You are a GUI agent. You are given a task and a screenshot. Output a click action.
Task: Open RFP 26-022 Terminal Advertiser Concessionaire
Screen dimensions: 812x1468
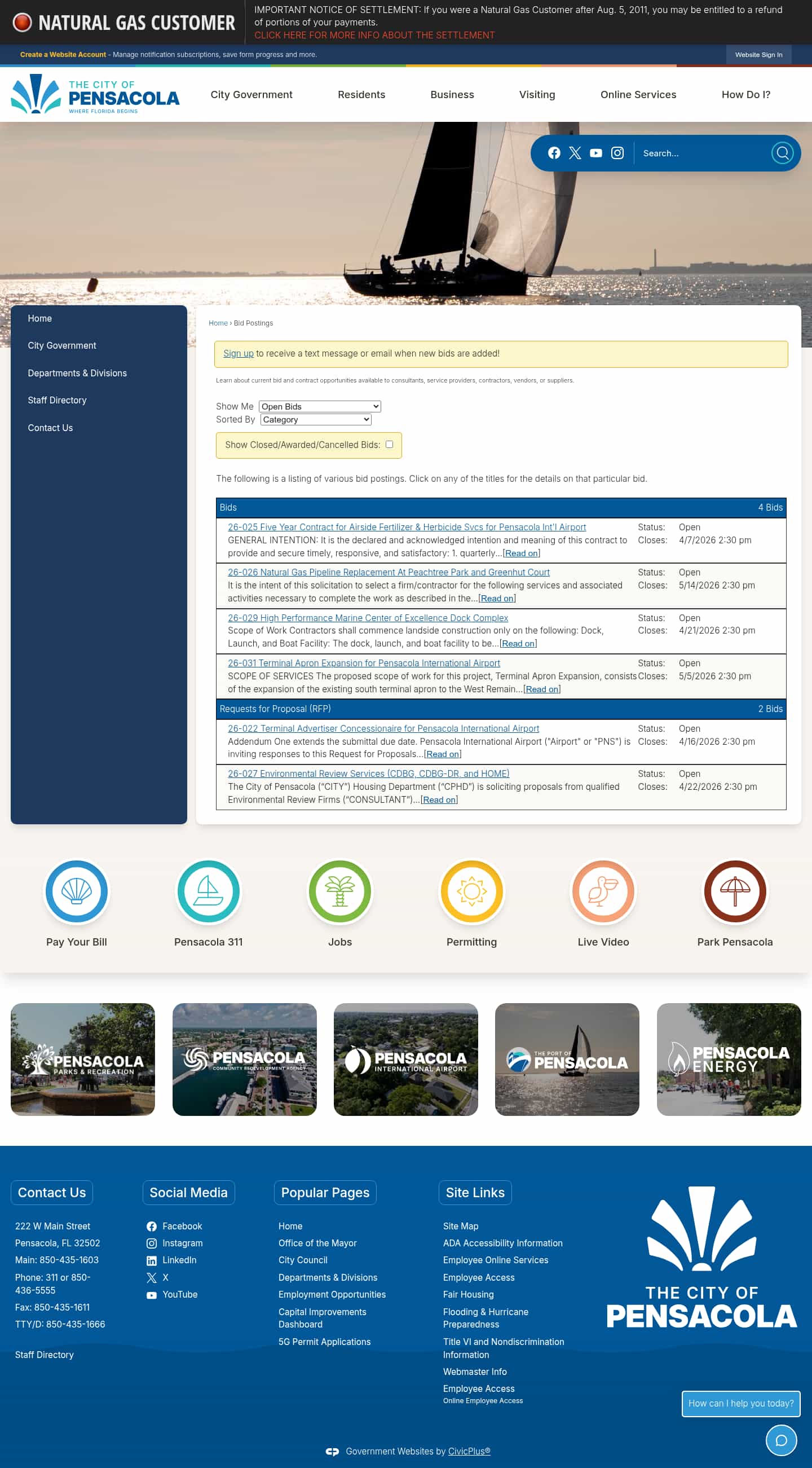coord(383,728)
